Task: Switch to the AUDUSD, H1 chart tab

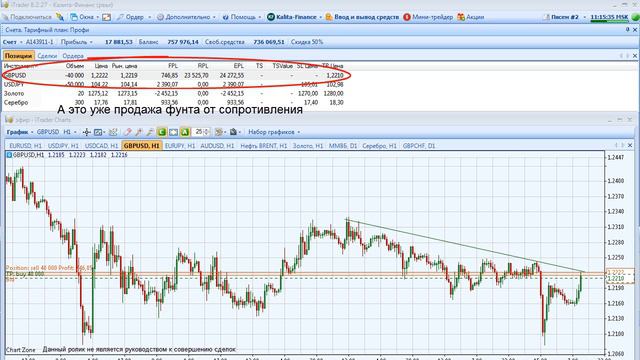Action: point(217,146)
